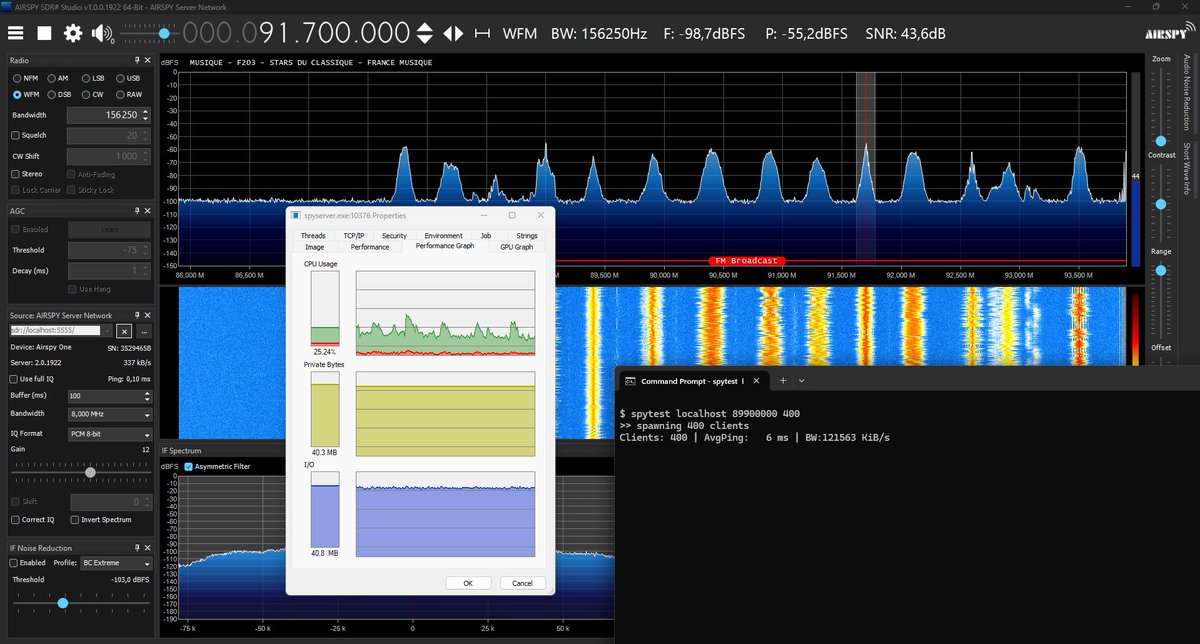Click the spyserver.exe Properties window title icon
The height and width of the screenshot is (644, 1200).
[295, 215]
